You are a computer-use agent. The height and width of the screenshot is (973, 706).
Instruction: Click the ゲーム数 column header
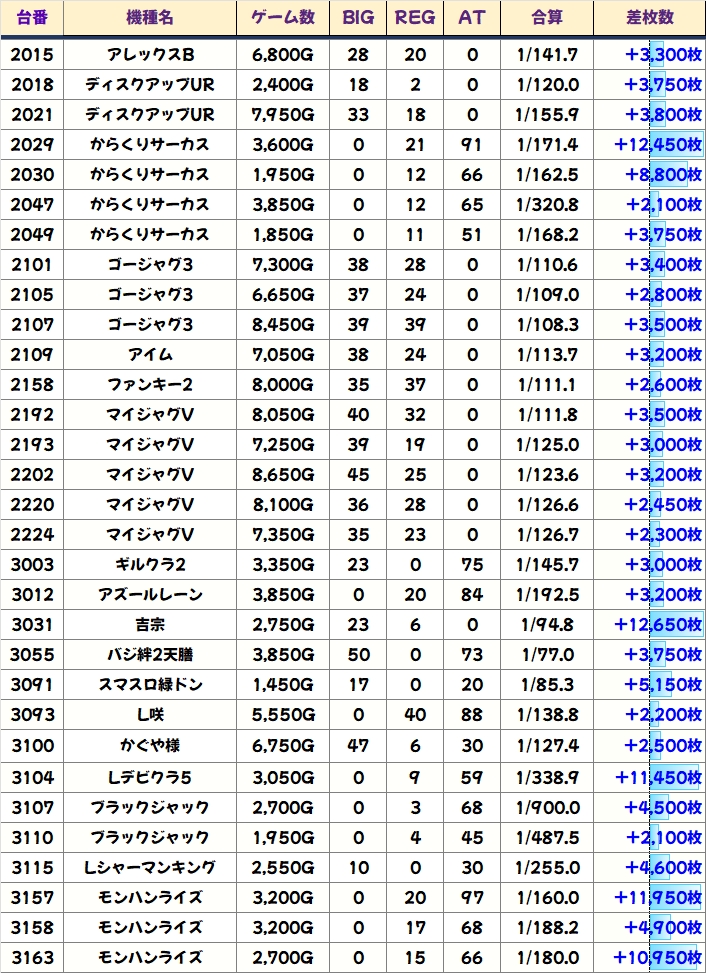click(x=283, y=17)
